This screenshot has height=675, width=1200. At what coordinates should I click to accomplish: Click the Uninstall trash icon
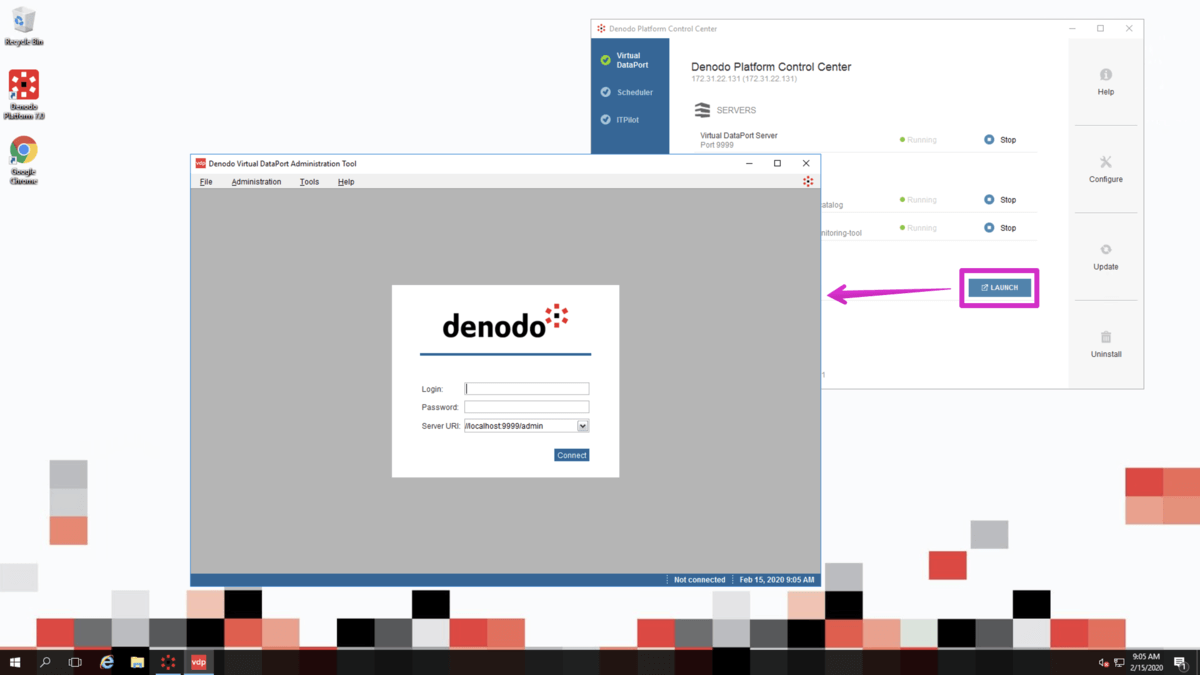click(x=1105, y=337)
